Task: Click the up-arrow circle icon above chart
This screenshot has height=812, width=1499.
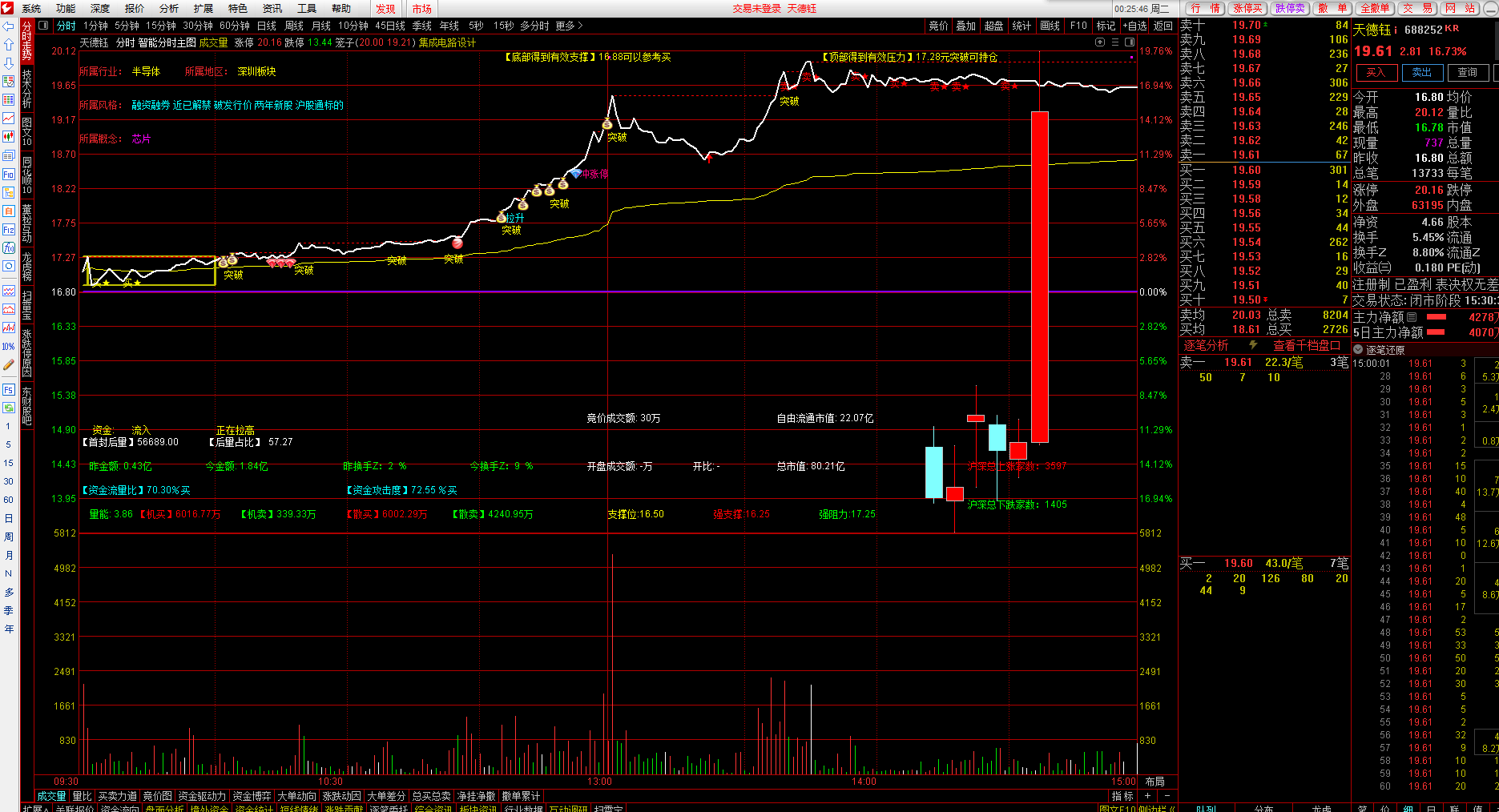Action: (x=1100, y=42)
